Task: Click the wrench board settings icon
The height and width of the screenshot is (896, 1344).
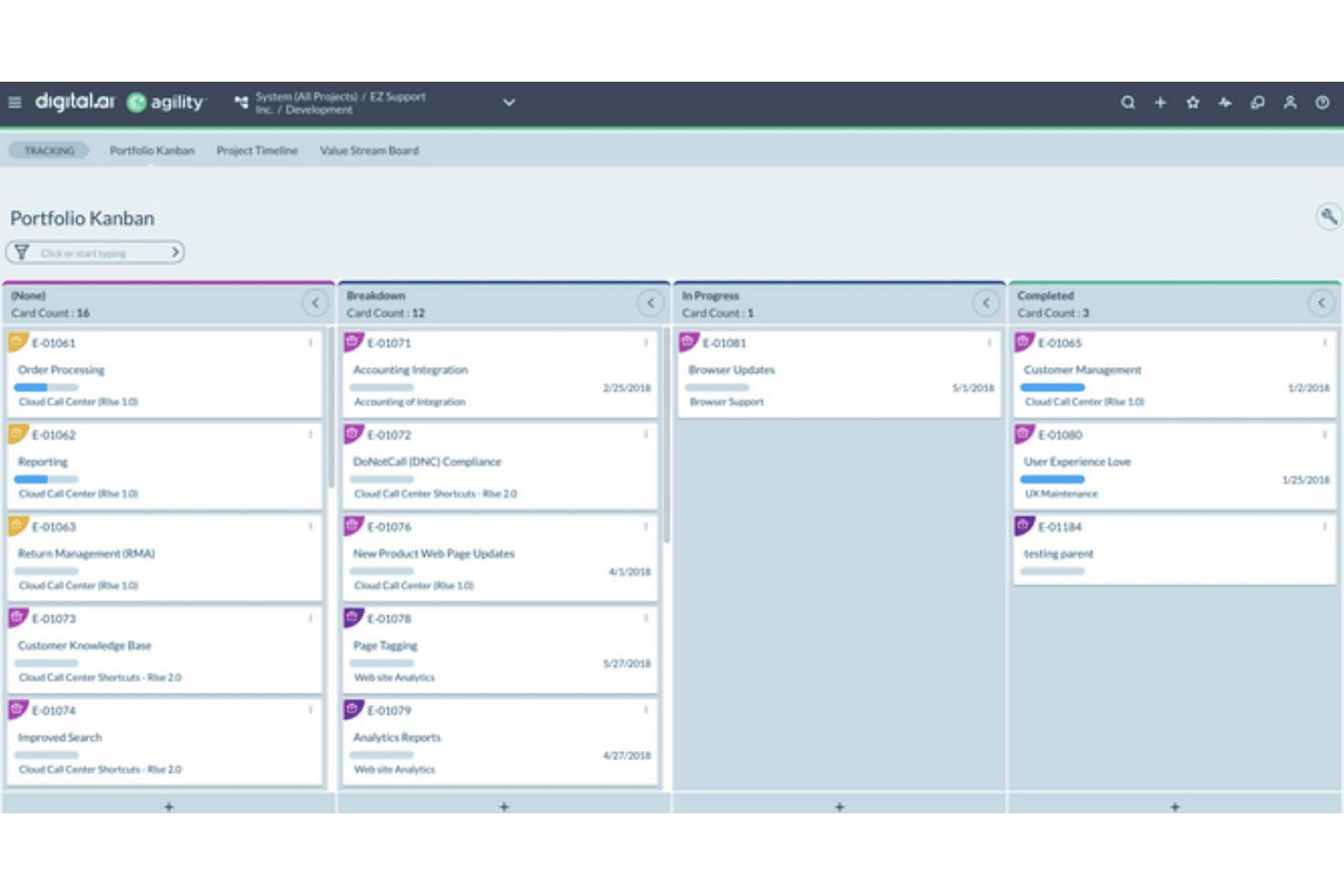Action: point(1329,216)
